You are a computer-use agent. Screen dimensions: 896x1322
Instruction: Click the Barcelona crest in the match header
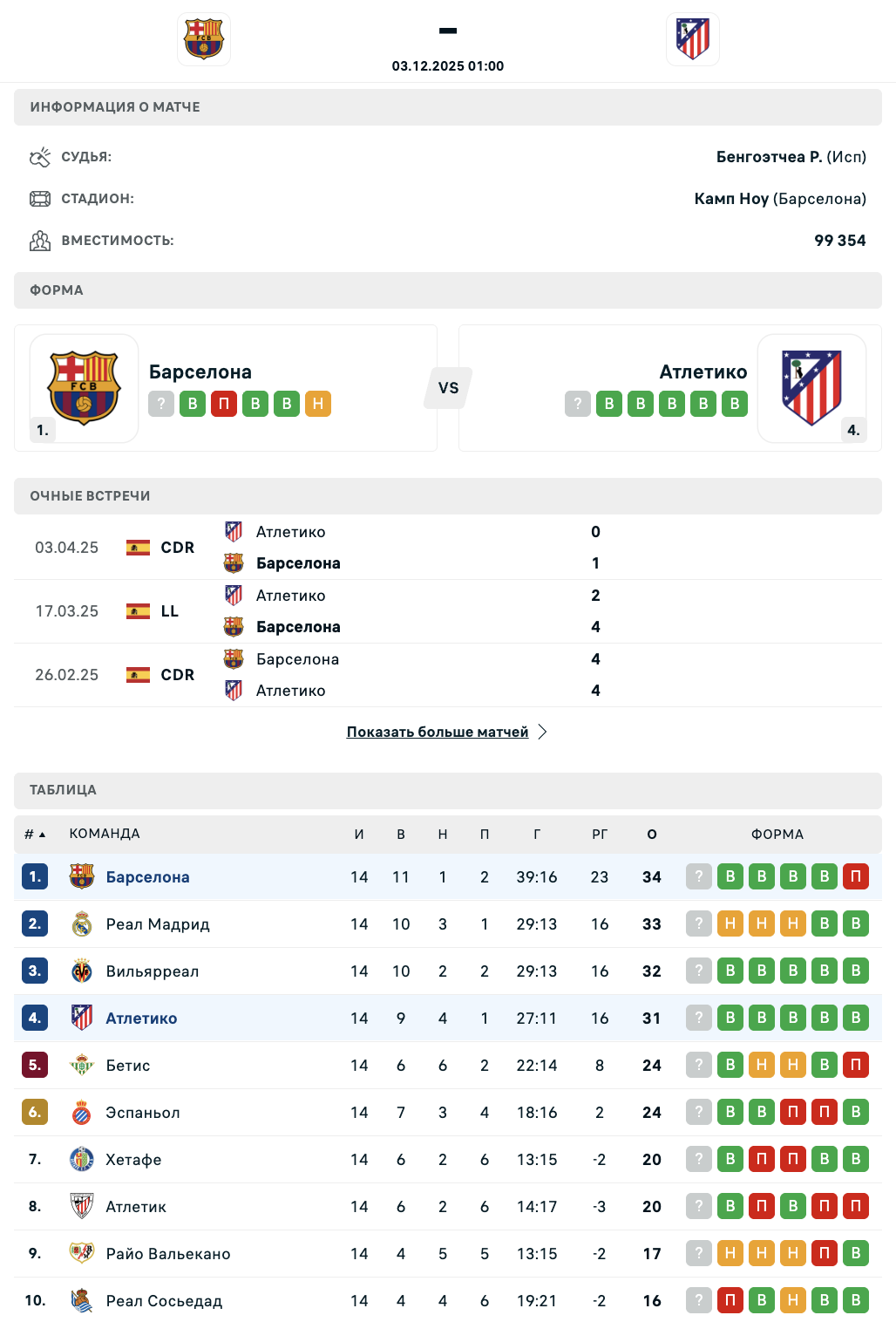[204, 39]
